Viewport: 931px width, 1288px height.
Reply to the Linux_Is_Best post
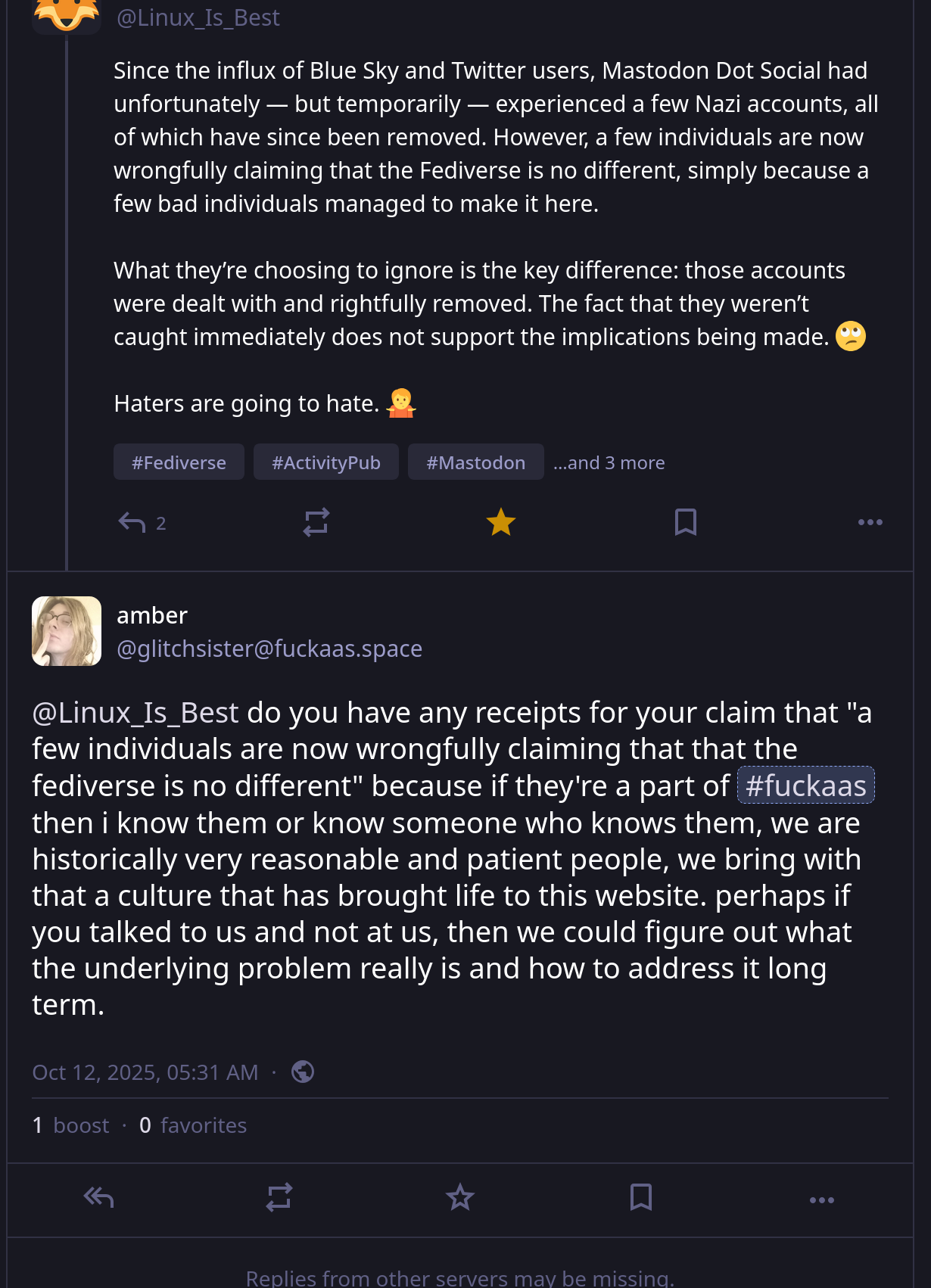[x=142, y=523]
